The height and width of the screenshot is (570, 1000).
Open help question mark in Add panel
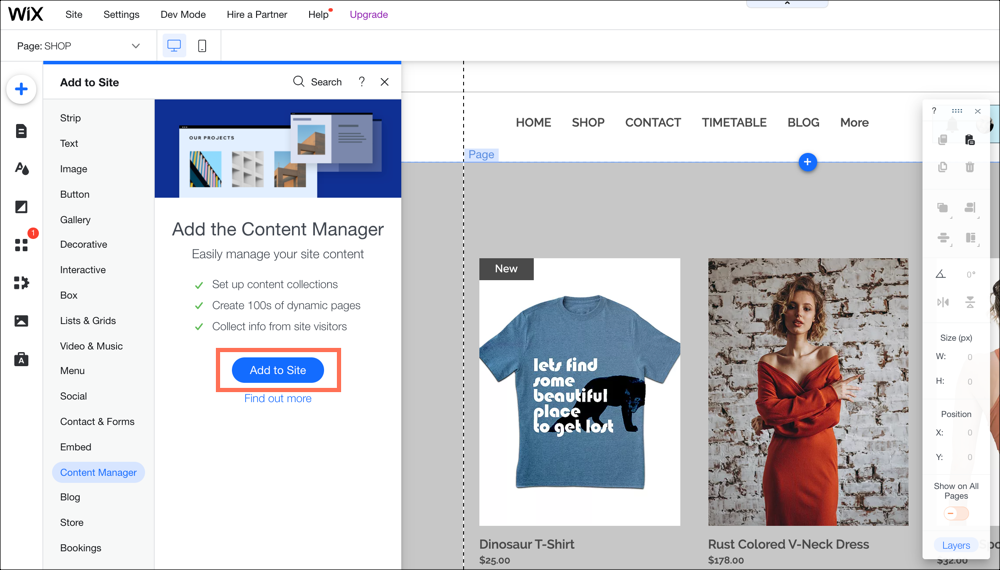(362, 82)
